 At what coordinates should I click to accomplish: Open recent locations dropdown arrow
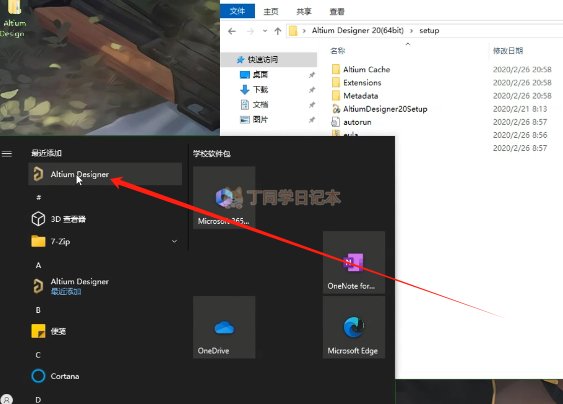pyautogui.click(x=265, y=31)
